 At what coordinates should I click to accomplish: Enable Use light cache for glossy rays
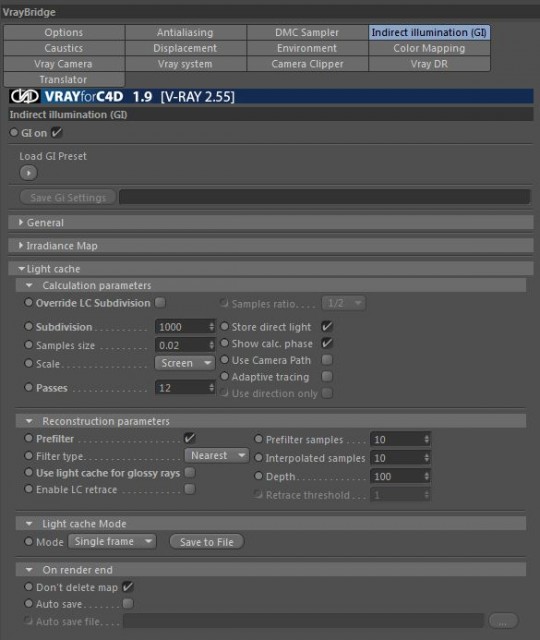[x=190, y=472]
